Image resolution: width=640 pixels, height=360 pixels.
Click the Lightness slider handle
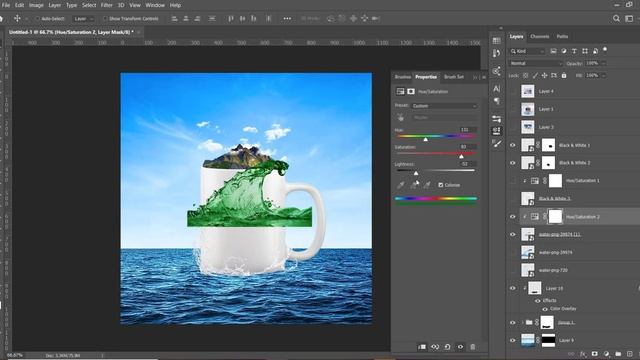(x=416, y=173)
